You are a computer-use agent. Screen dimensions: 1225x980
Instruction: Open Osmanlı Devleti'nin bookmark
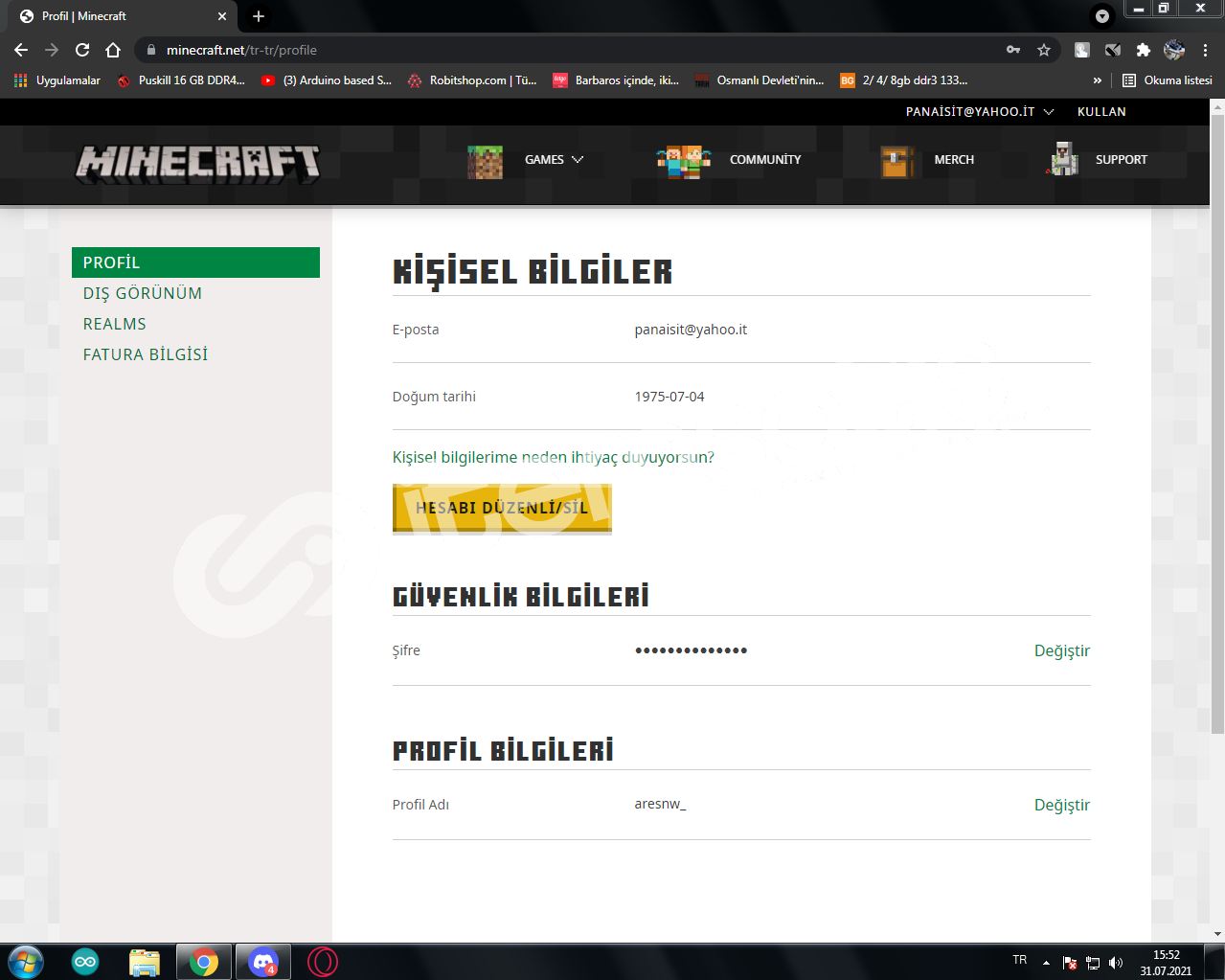(760, 80)
